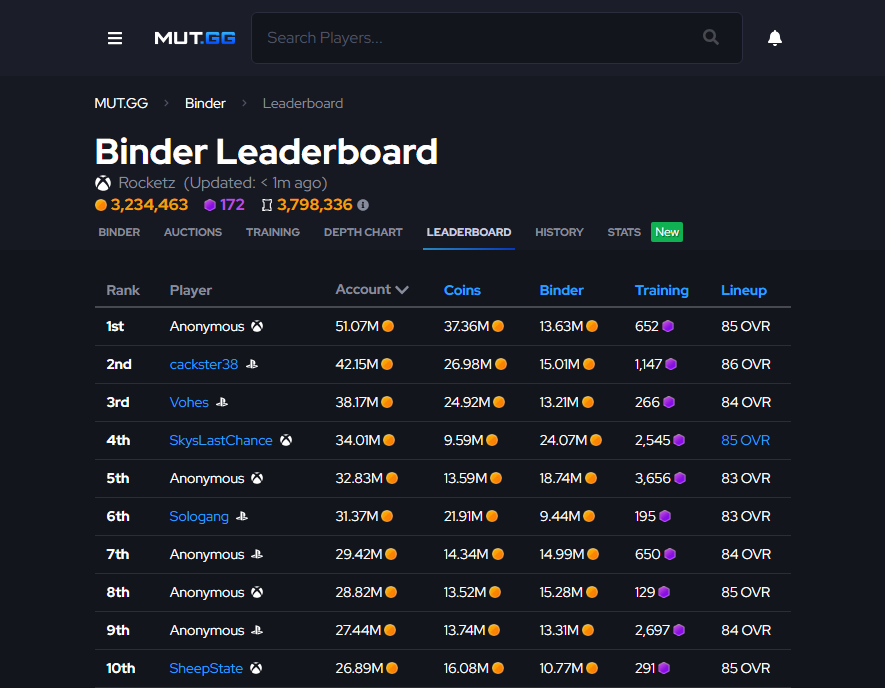Click training icon beside 3,656

[680, 478]
